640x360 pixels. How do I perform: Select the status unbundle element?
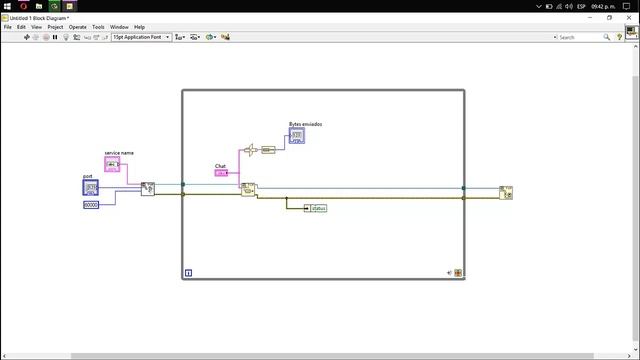coord(316,208)
